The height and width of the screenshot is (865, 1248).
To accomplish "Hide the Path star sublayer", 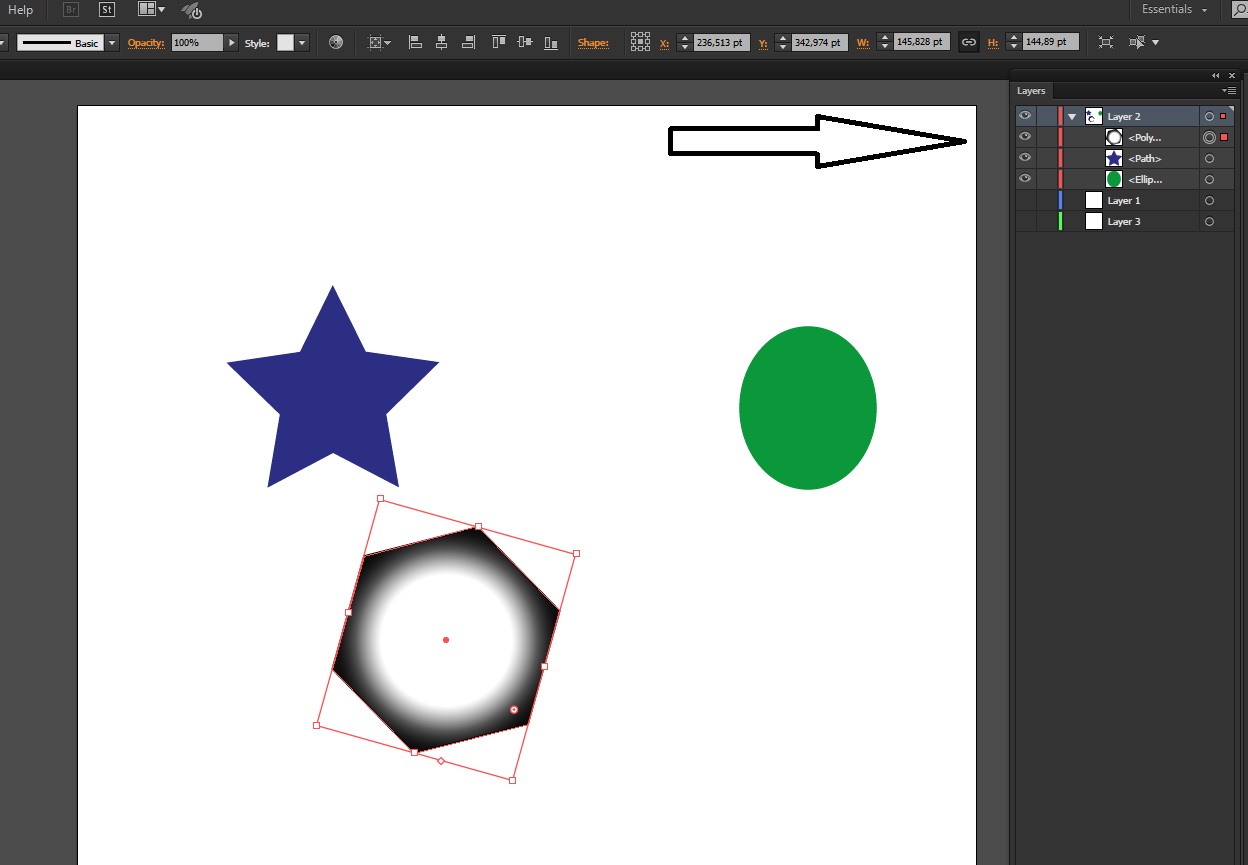I will click(1025, 159).
